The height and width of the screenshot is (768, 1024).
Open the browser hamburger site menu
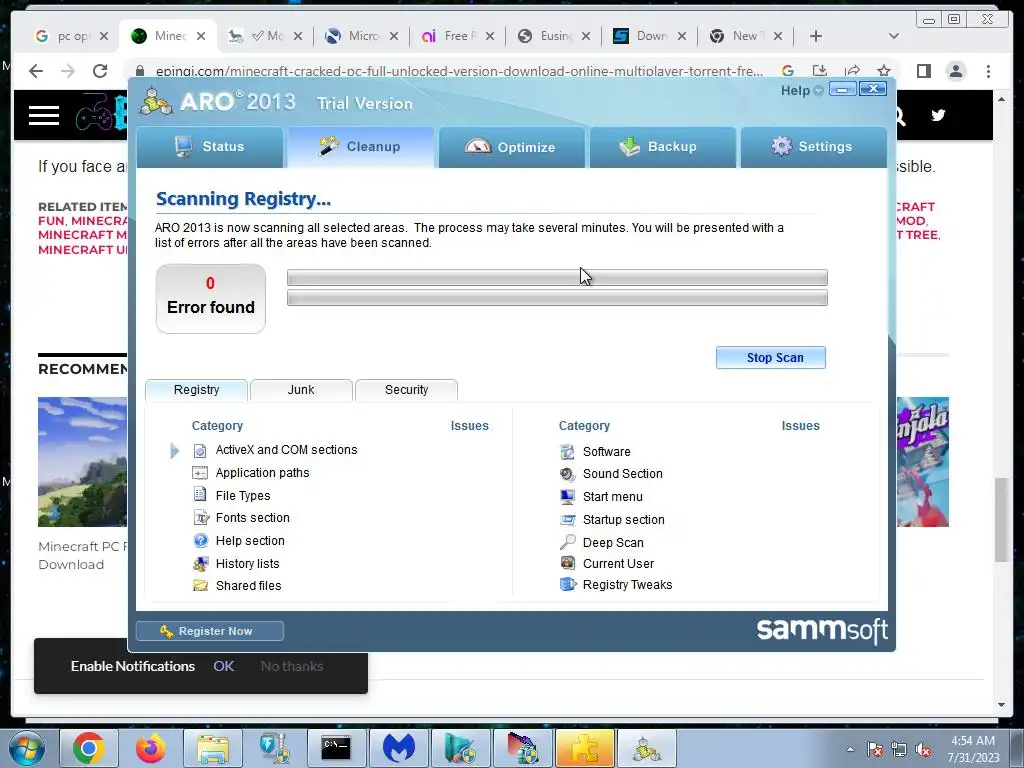[44, 116]
